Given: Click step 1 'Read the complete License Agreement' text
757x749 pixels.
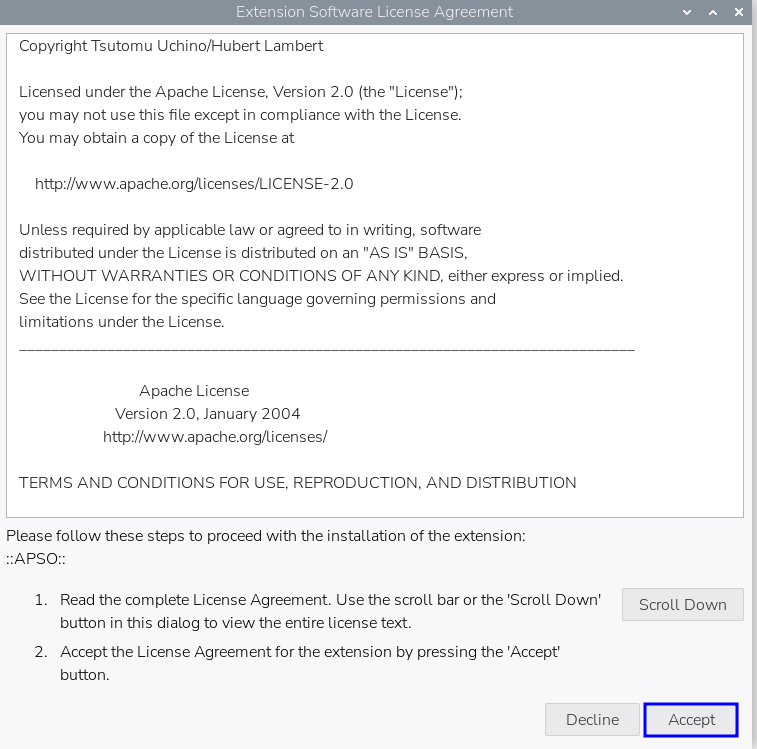Looking at the screenshot, I should [330, 611].
